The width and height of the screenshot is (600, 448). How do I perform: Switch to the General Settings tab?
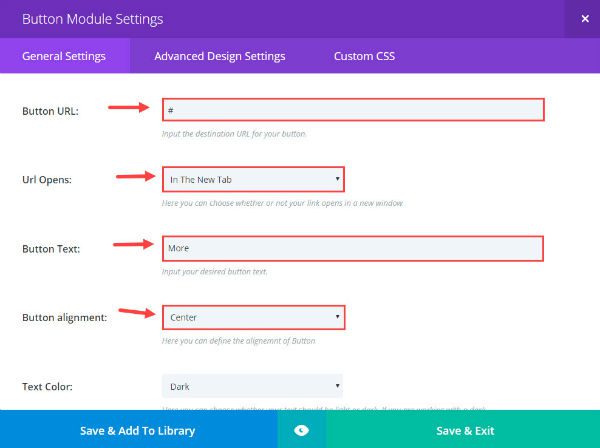click(x=64, y=56)
